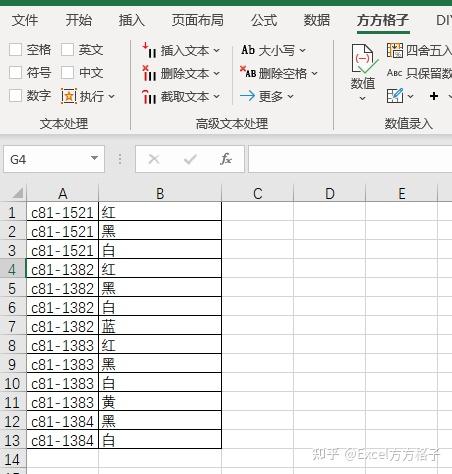Expand the 执行 dropdown arrow
Screen dimensions: 452x474
[x=112, y=97]
